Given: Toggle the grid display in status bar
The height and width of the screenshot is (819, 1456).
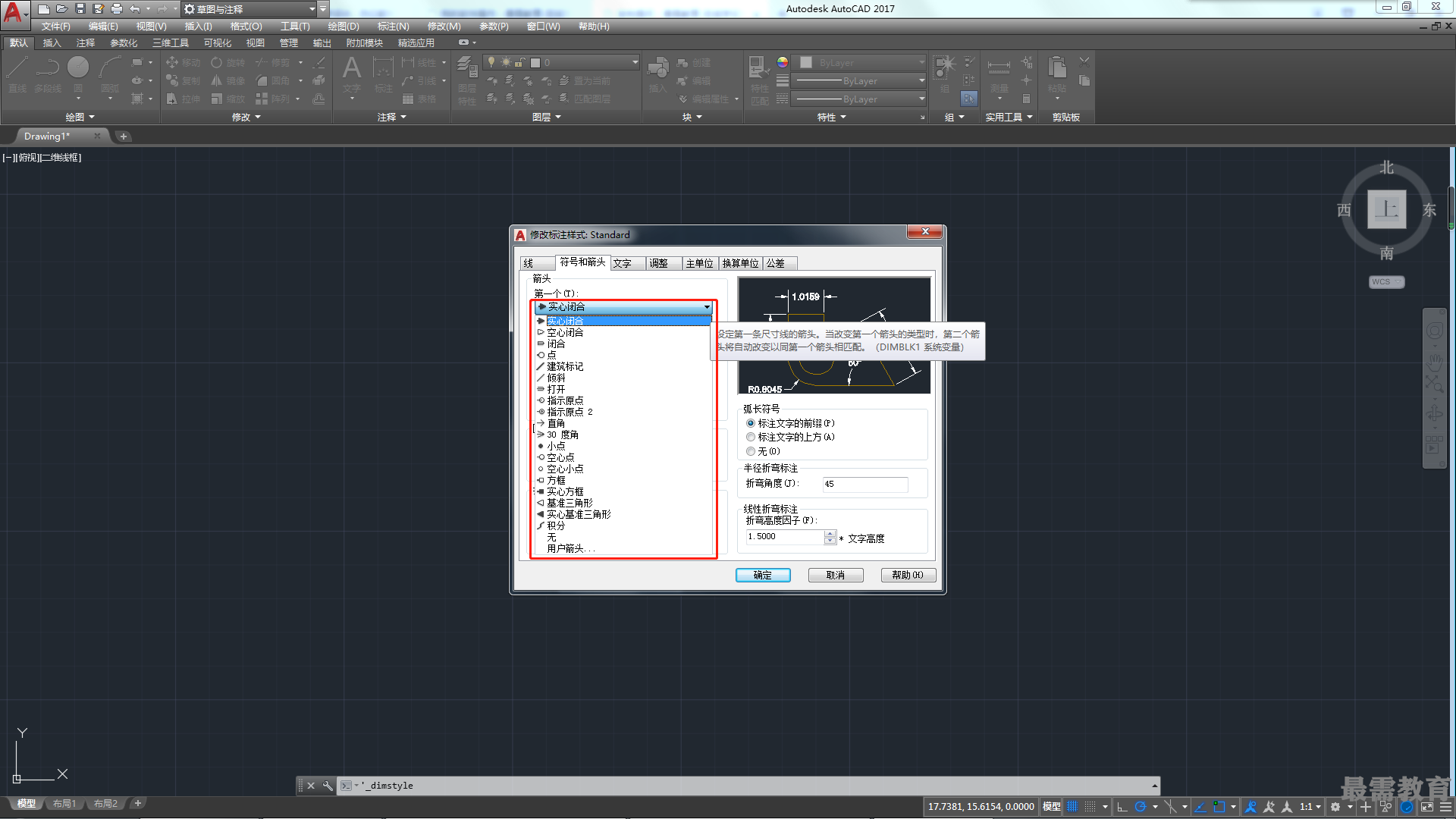Looking at the screenshot, I should tap(1072, 807).
